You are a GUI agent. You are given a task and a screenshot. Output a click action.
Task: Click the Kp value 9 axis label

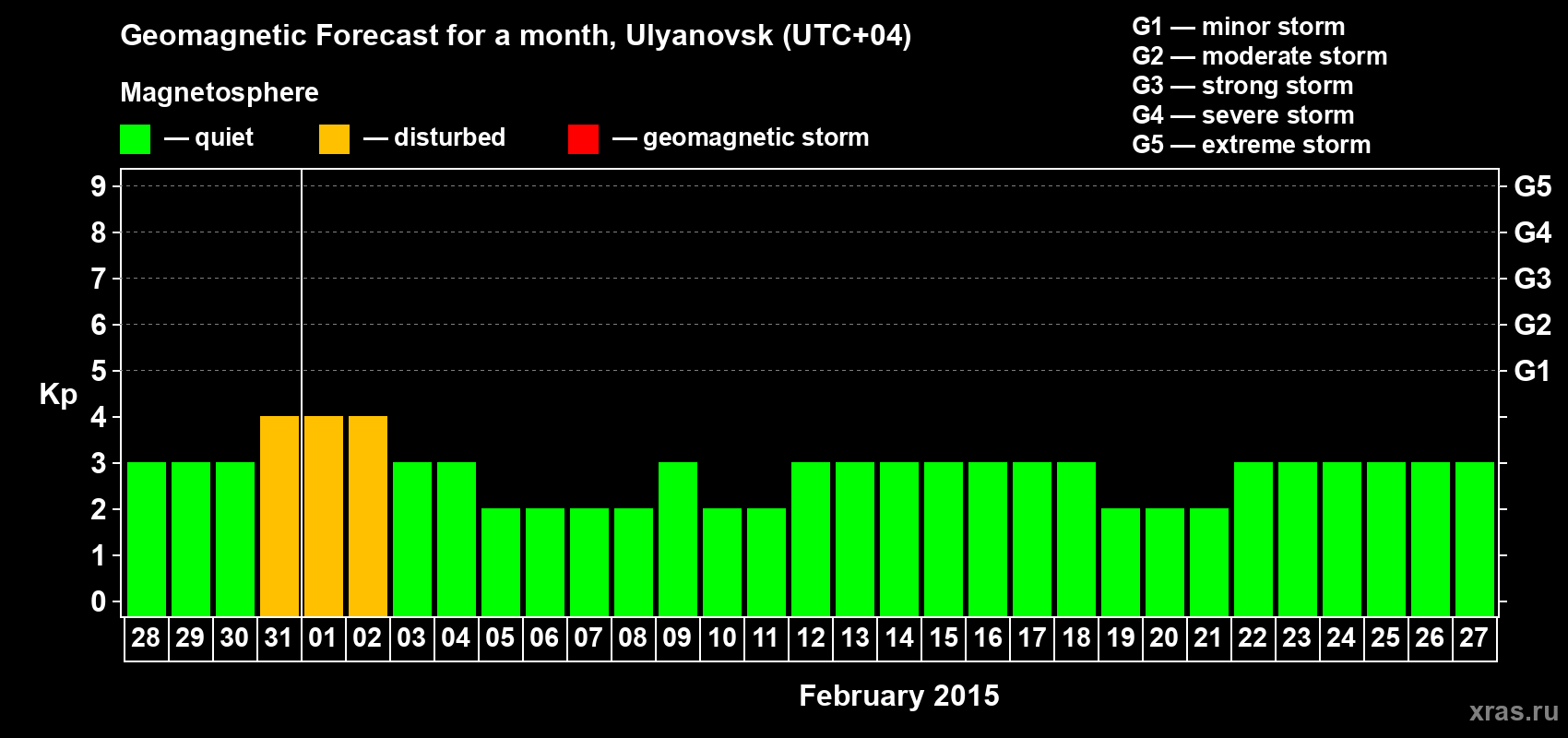click(x=99, y=186)
